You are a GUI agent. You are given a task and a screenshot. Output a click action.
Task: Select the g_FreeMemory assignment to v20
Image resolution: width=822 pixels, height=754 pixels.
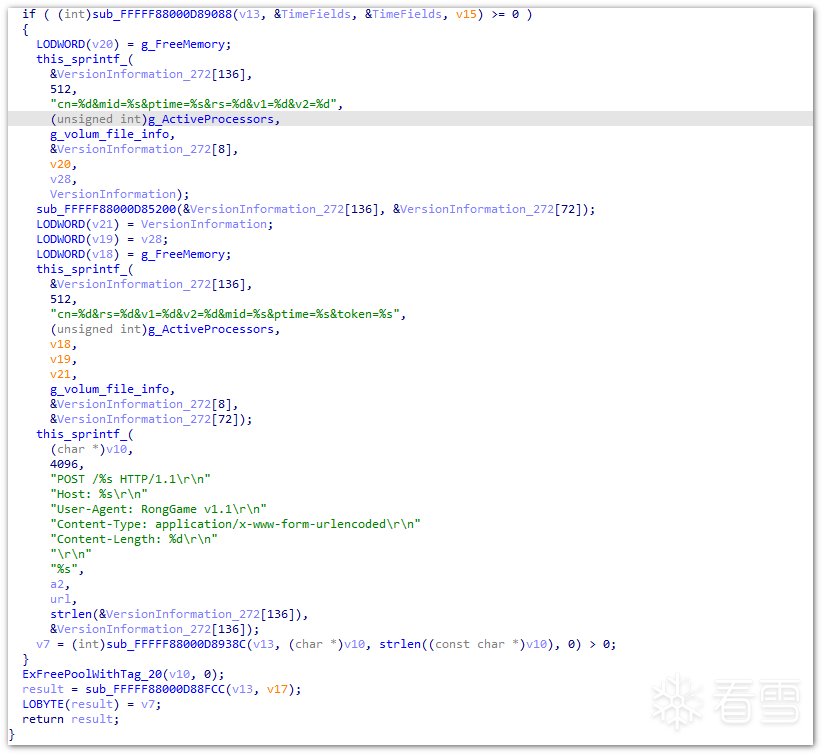tap(134, 44)
